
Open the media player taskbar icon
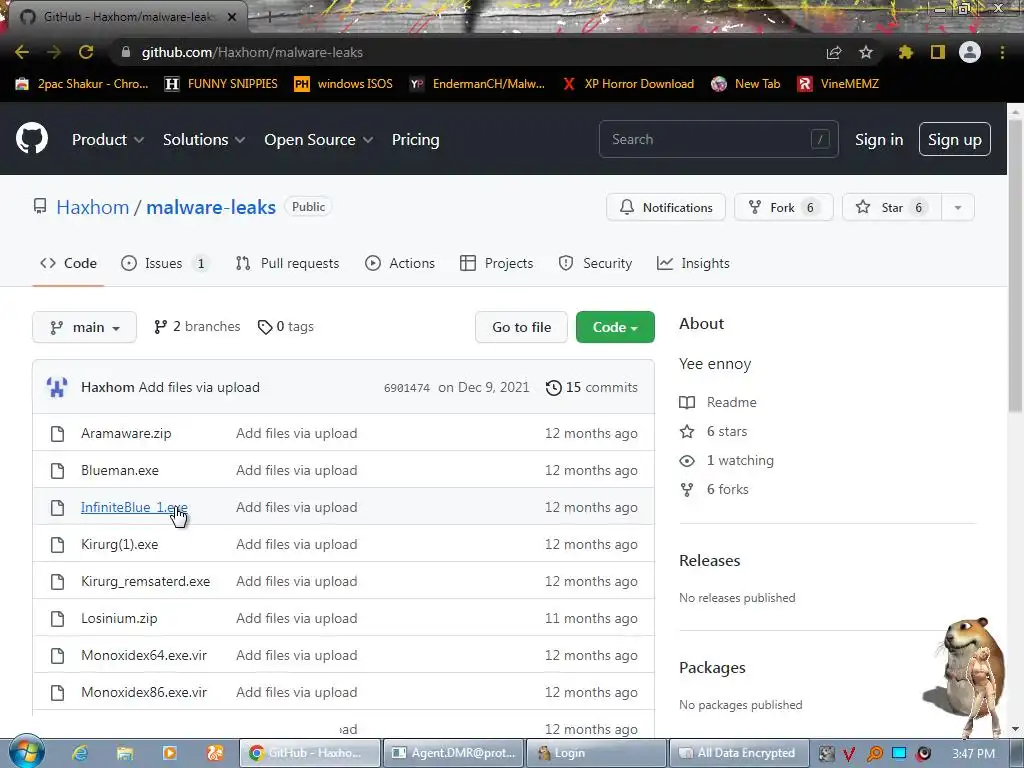170,753
